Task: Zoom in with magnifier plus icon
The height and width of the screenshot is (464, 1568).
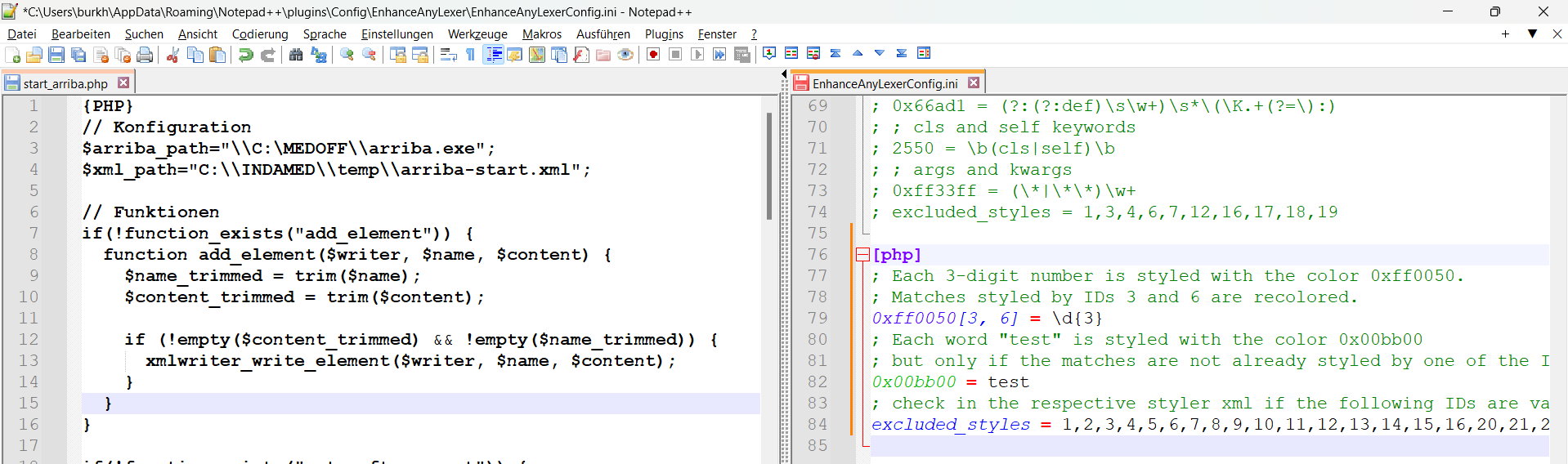Action: (x=347, y=55)
